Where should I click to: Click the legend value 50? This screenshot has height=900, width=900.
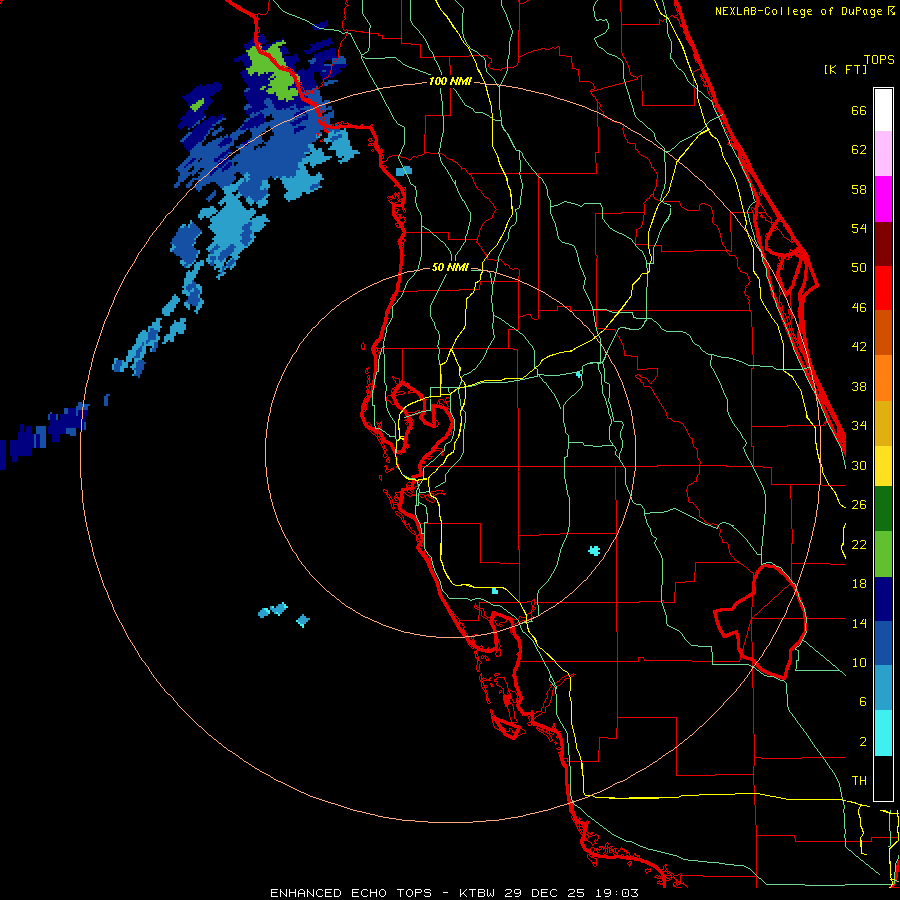tap(859, 268)
